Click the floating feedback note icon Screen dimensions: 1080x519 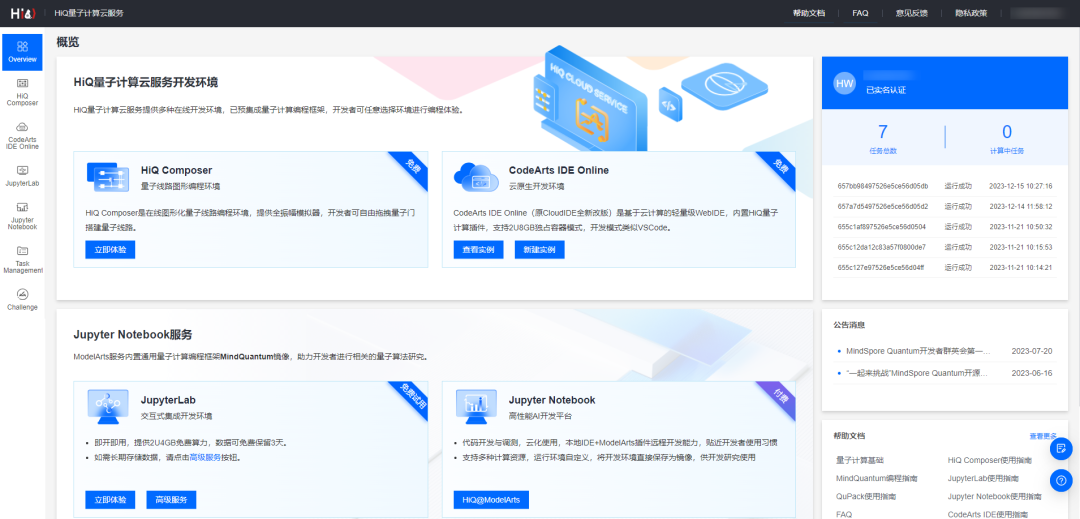coord(1061,448)
